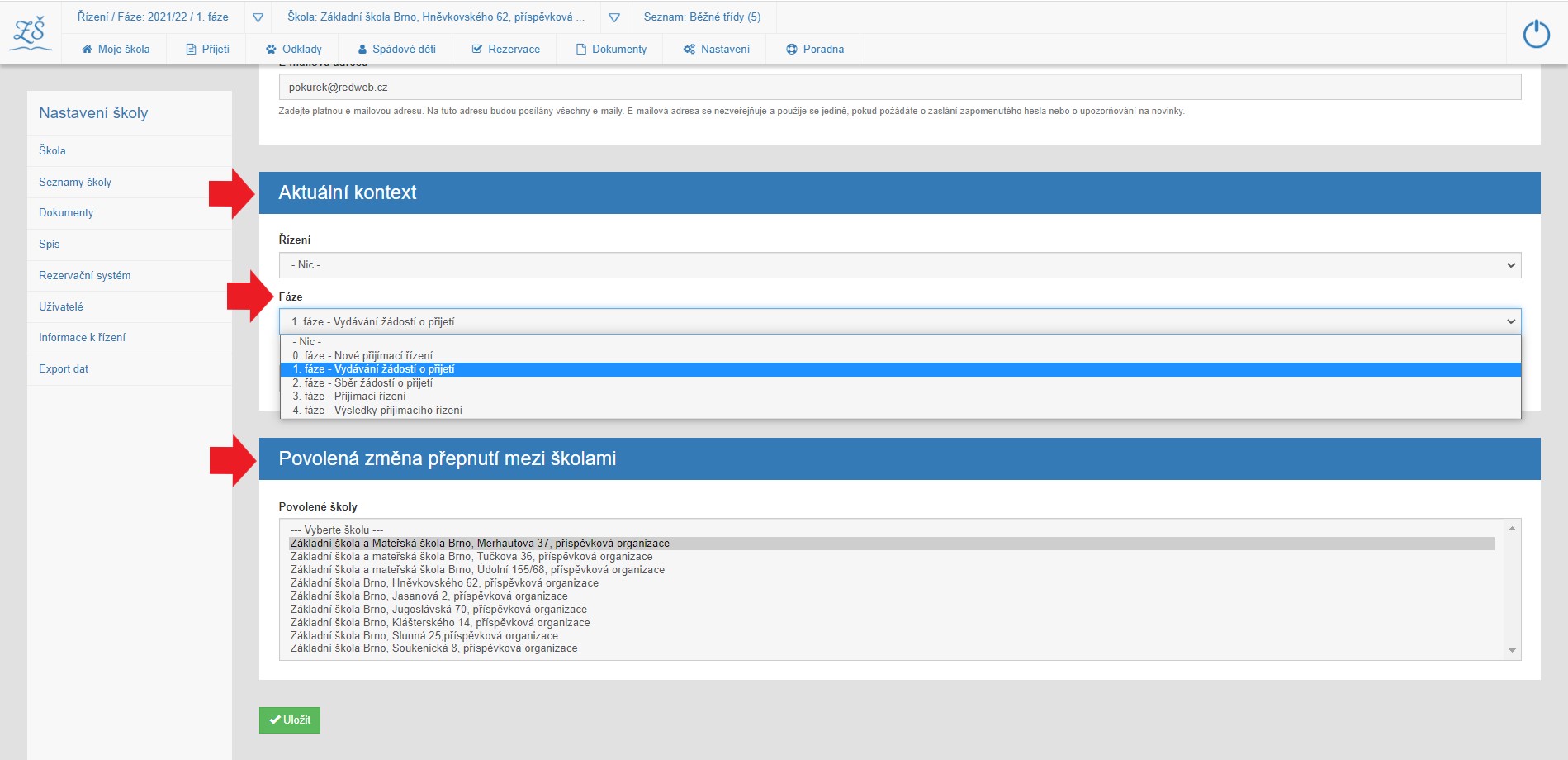
Task: Choose '1. fáze - Vydávání žádostí o přijetí' option
Action: tap(900, 369)
